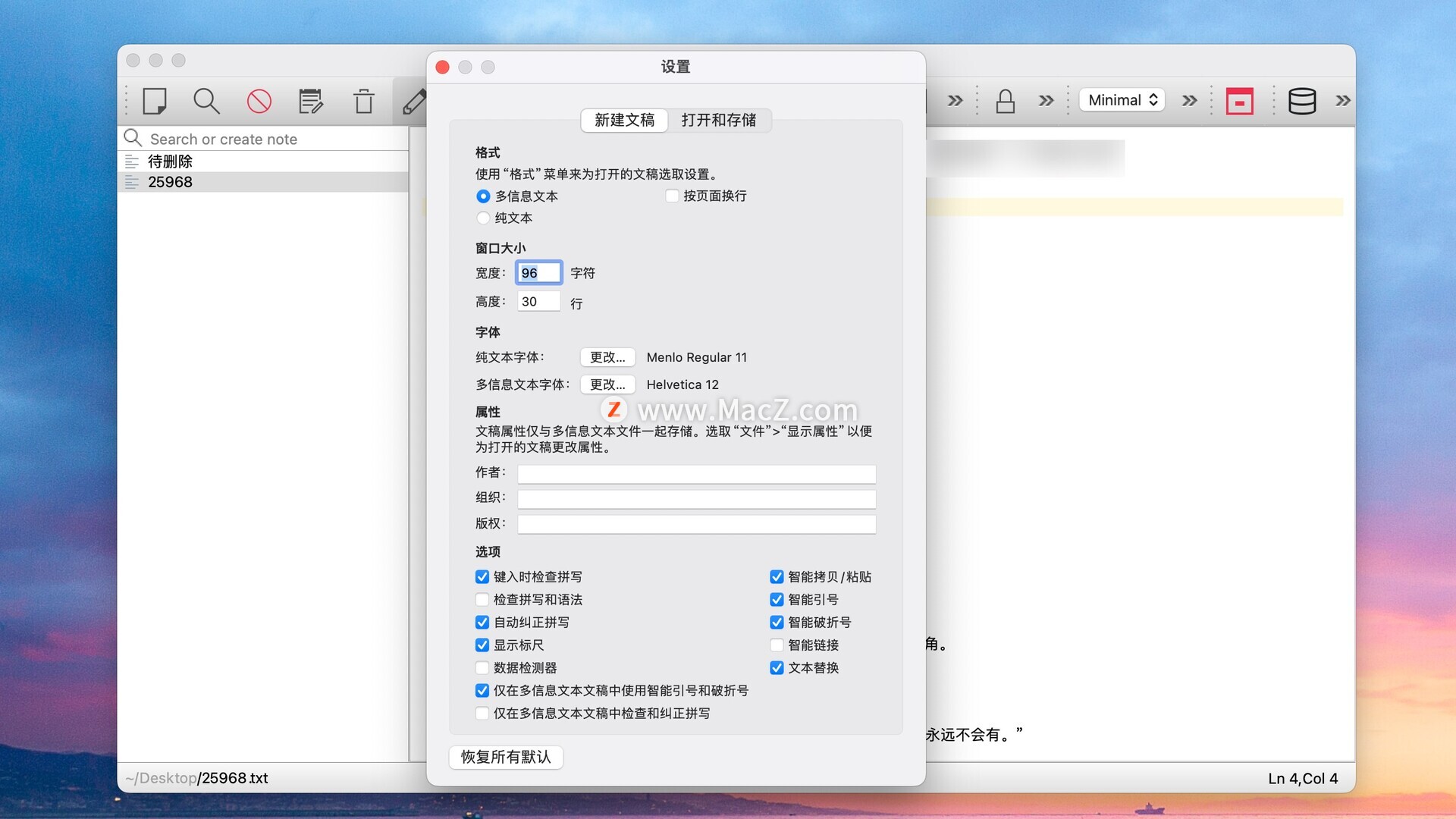Viewport: 1456px width, 819px height.
Task: Toggle 智能引号 checkbox
Action: click(777, 600)
